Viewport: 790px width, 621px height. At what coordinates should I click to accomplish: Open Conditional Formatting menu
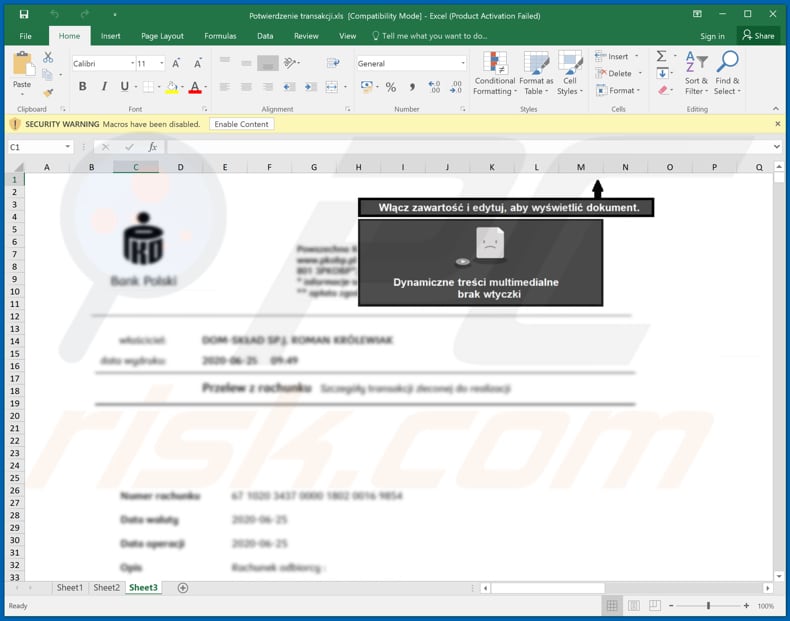pyautogui.click(x=495, y=73)
